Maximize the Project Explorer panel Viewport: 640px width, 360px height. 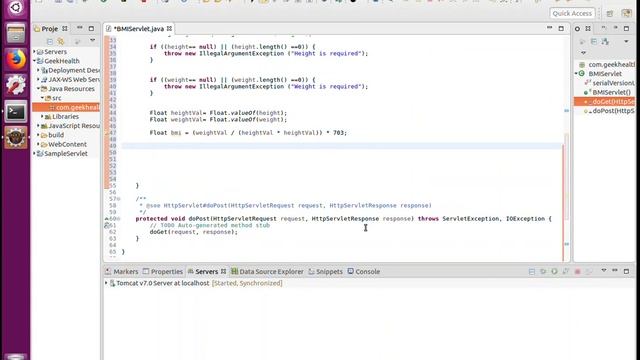(x=91, y=29)
